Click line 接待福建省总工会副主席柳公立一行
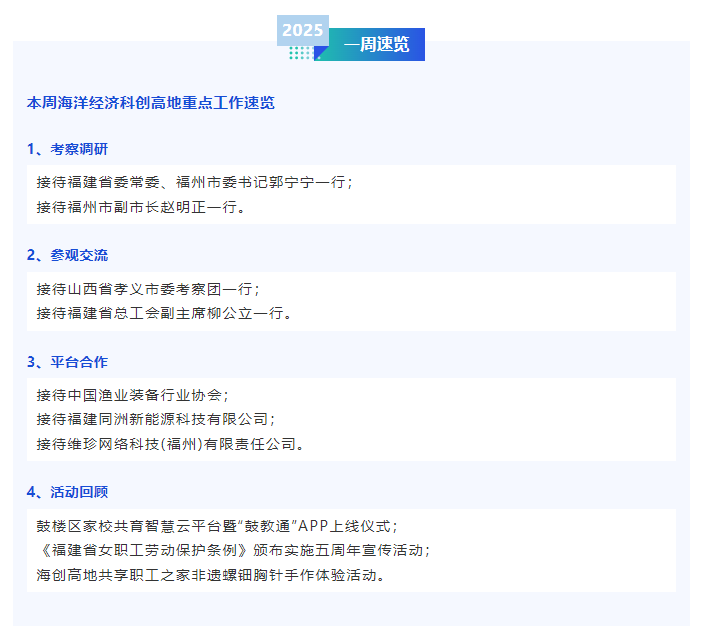Screen dimensions: 705x632 tap(164, 313)
